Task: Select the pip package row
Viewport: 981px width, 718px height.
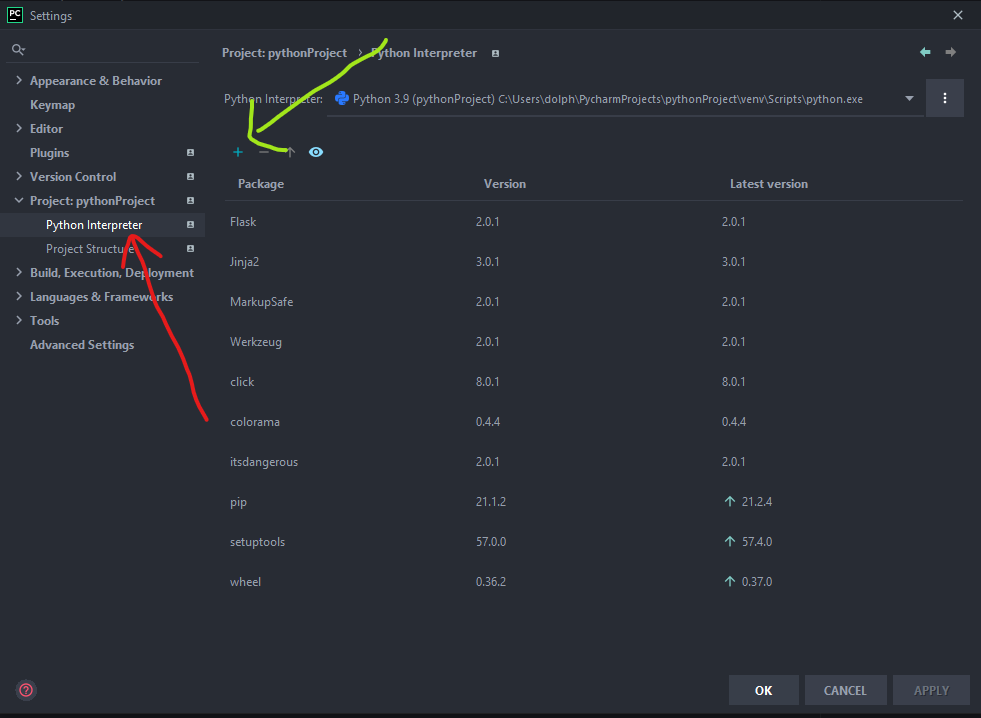Action: pos(593,502)
